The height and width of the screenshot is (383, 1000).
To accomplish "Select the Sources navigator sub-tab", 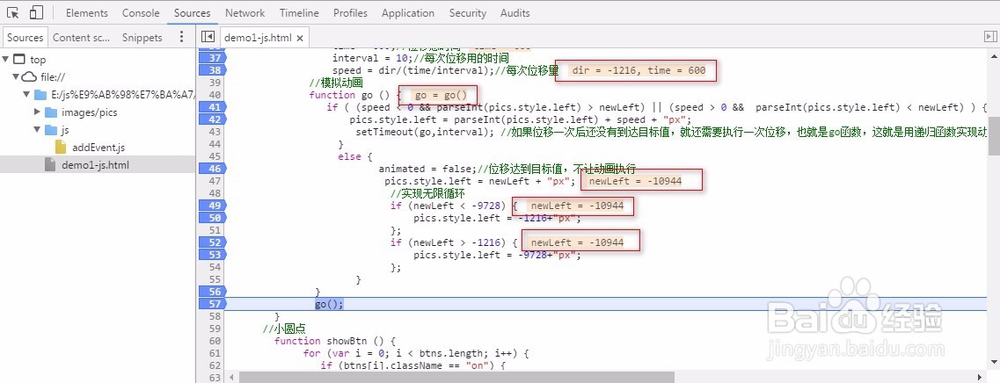I will 25,38.
